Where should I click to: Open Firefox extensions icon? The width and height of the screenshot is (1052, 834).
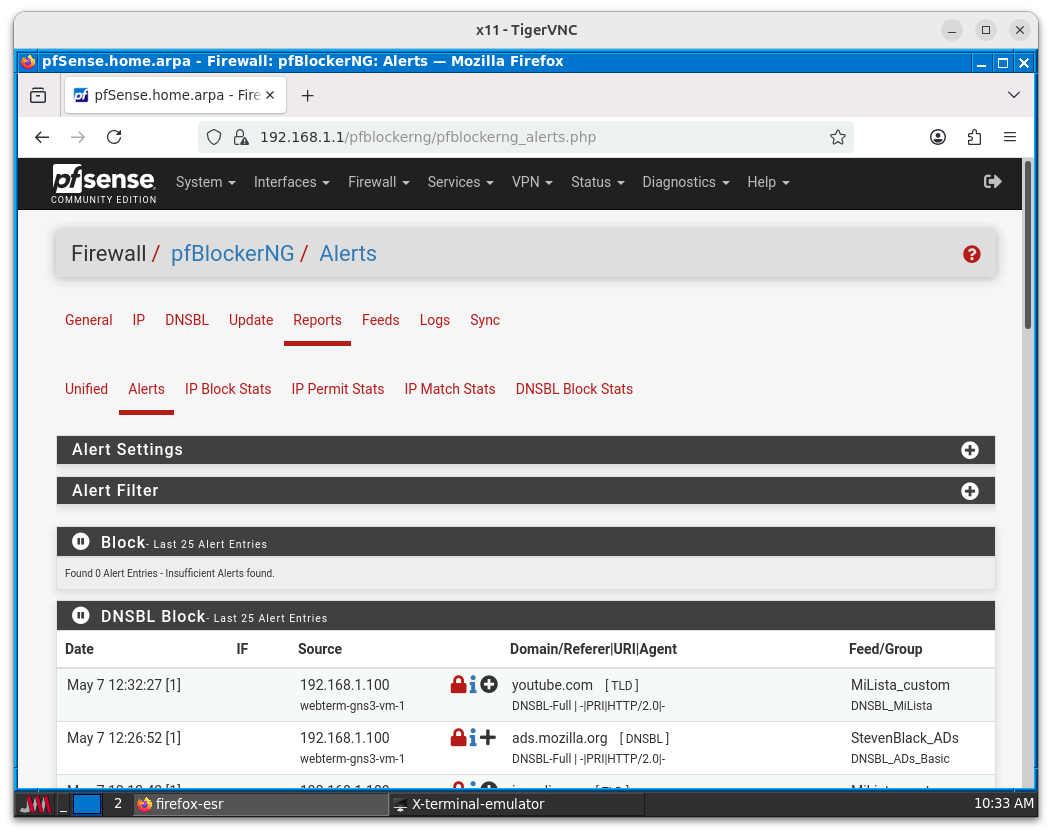(x=974, y=137)
